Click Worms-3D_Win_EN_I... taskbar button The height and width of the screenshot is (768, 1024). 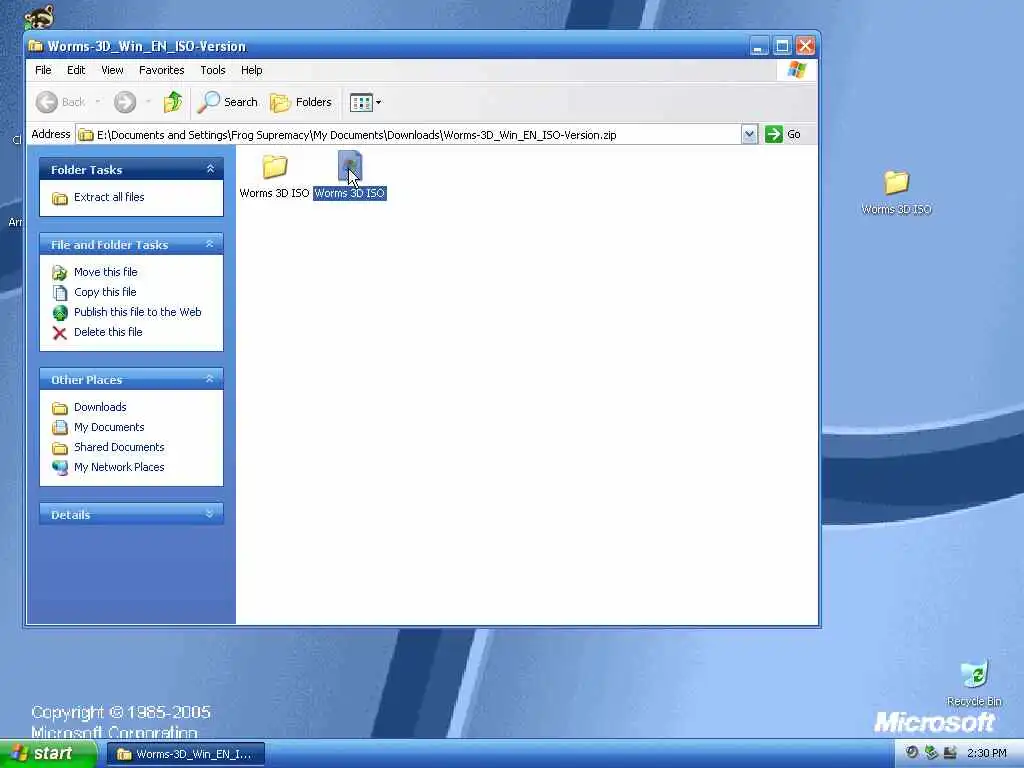point(185,754)
